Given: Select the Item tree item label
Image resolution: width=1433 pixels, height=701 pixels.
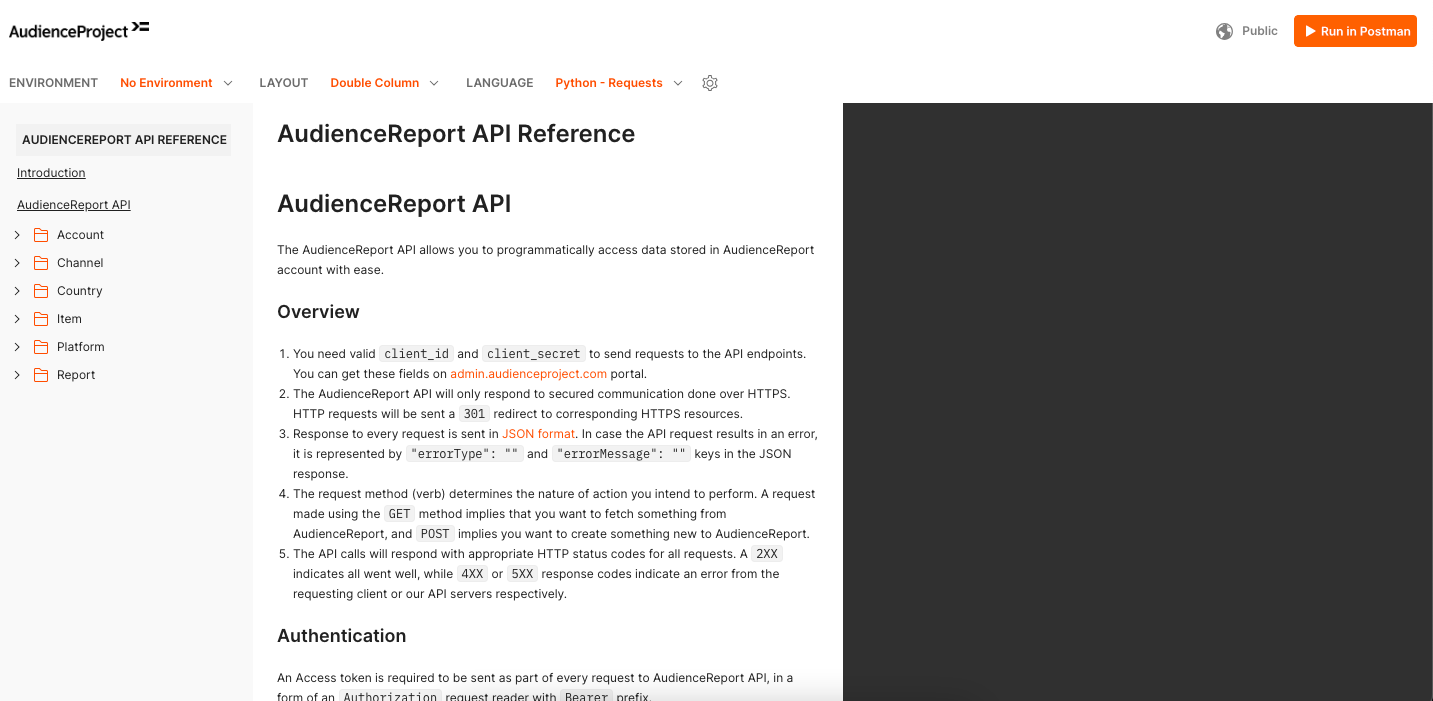Looking at the screenshot, I should click(69, 319).
